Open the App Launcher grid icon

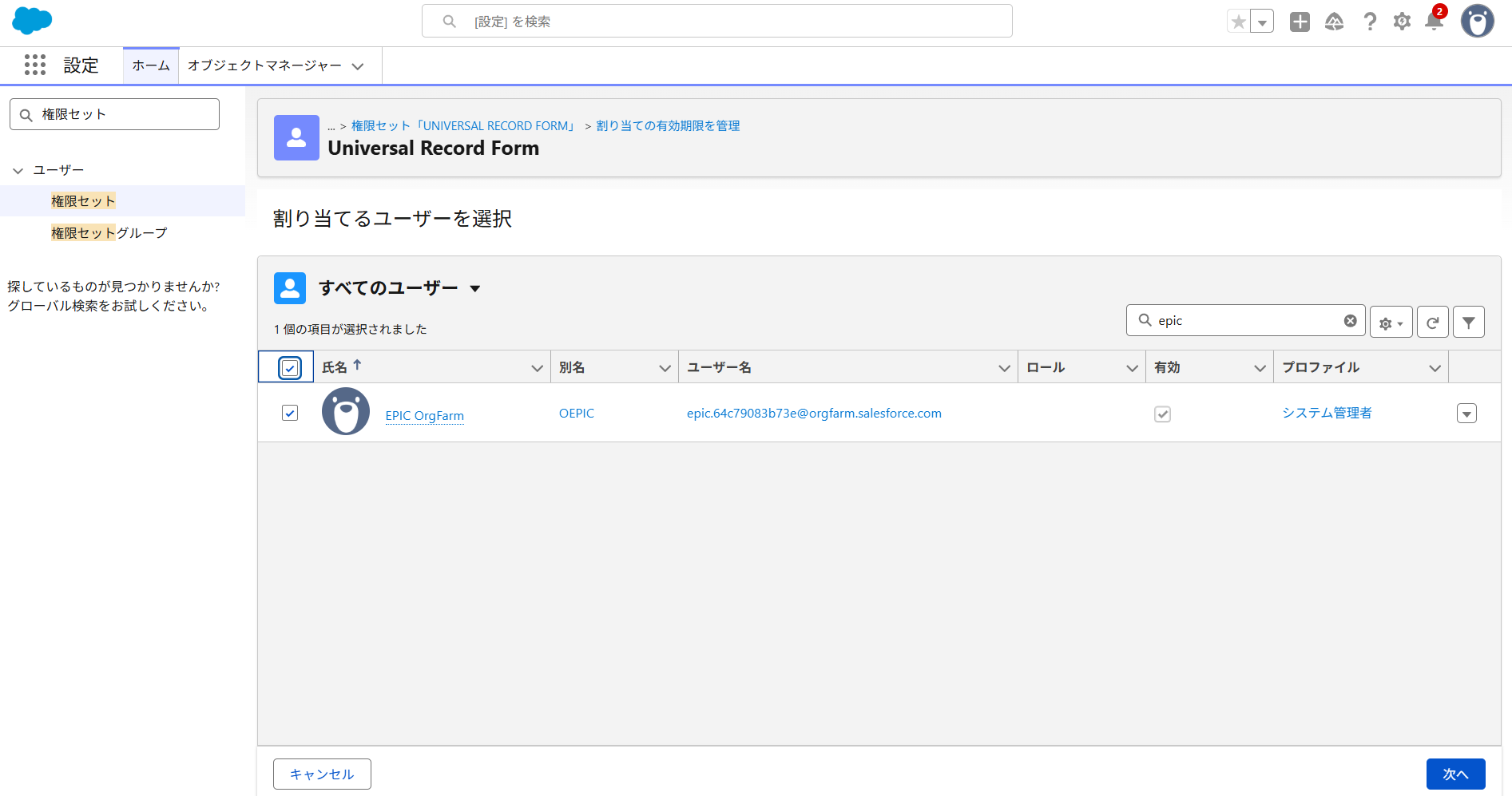(35, 65)
